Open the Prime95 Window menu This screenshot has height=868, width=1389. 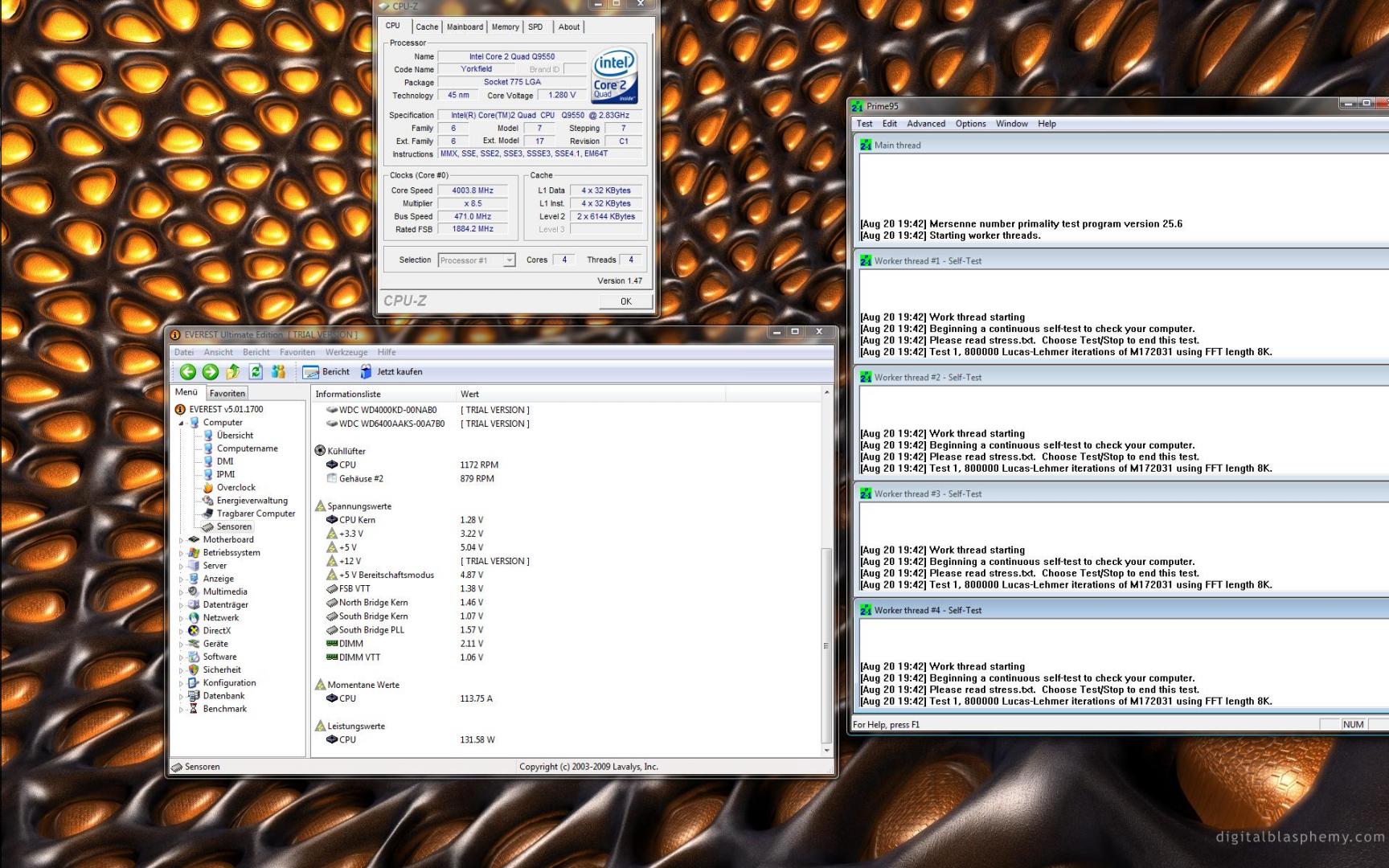pyautogui.click(x=1012, y=124)
